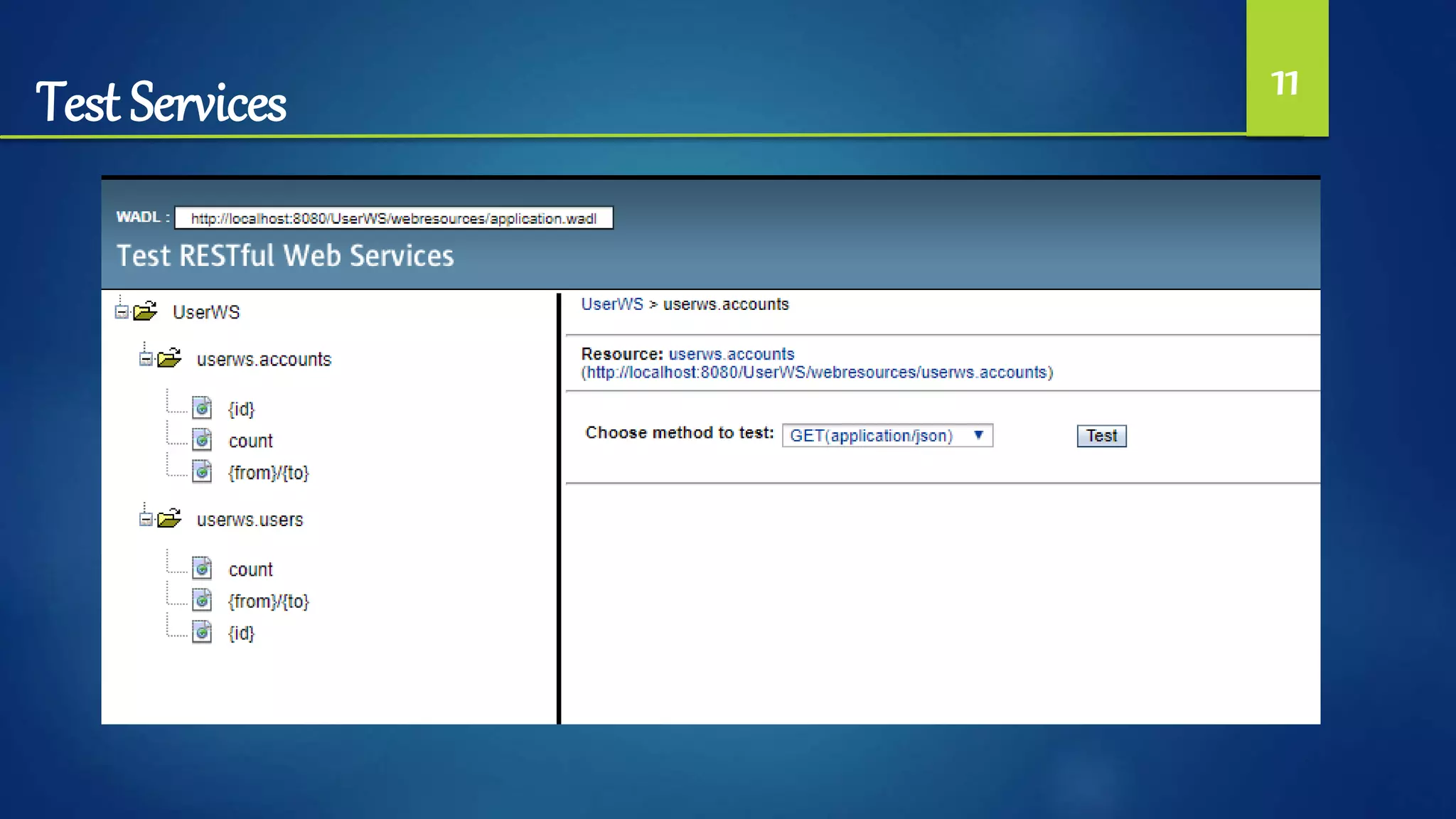Click the slide number 11 badge
Screen dimensions: 1456x819
coord(1287,68)
